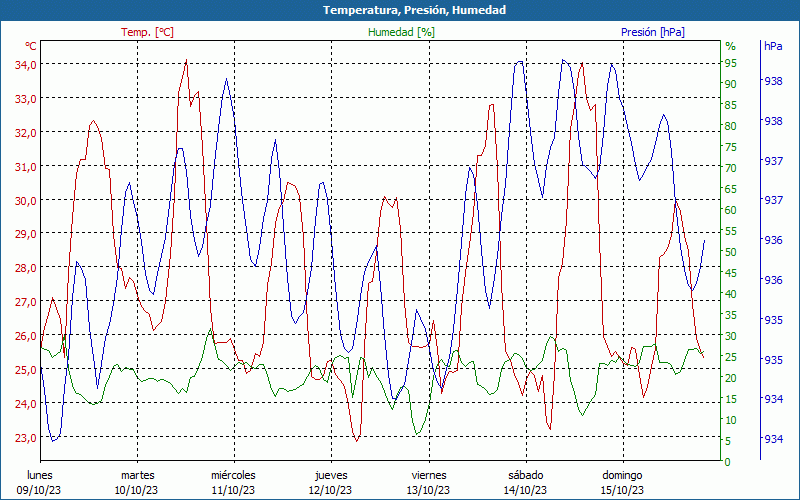
Task: Click the green "30" humidity axis value
Action: pos(731,336)
